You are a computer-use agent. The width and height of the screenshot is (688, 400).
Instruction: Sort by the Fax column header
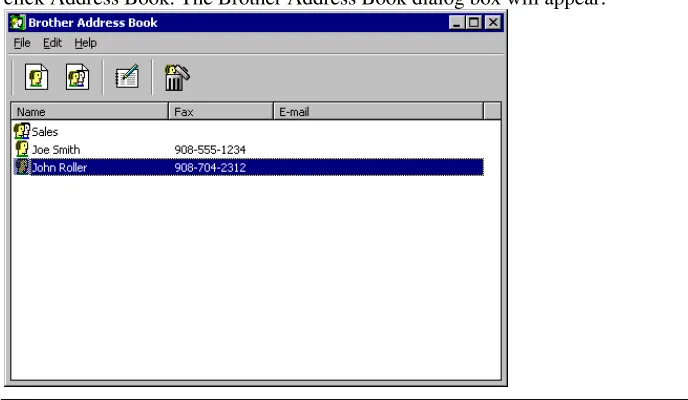tap(221, 111)
